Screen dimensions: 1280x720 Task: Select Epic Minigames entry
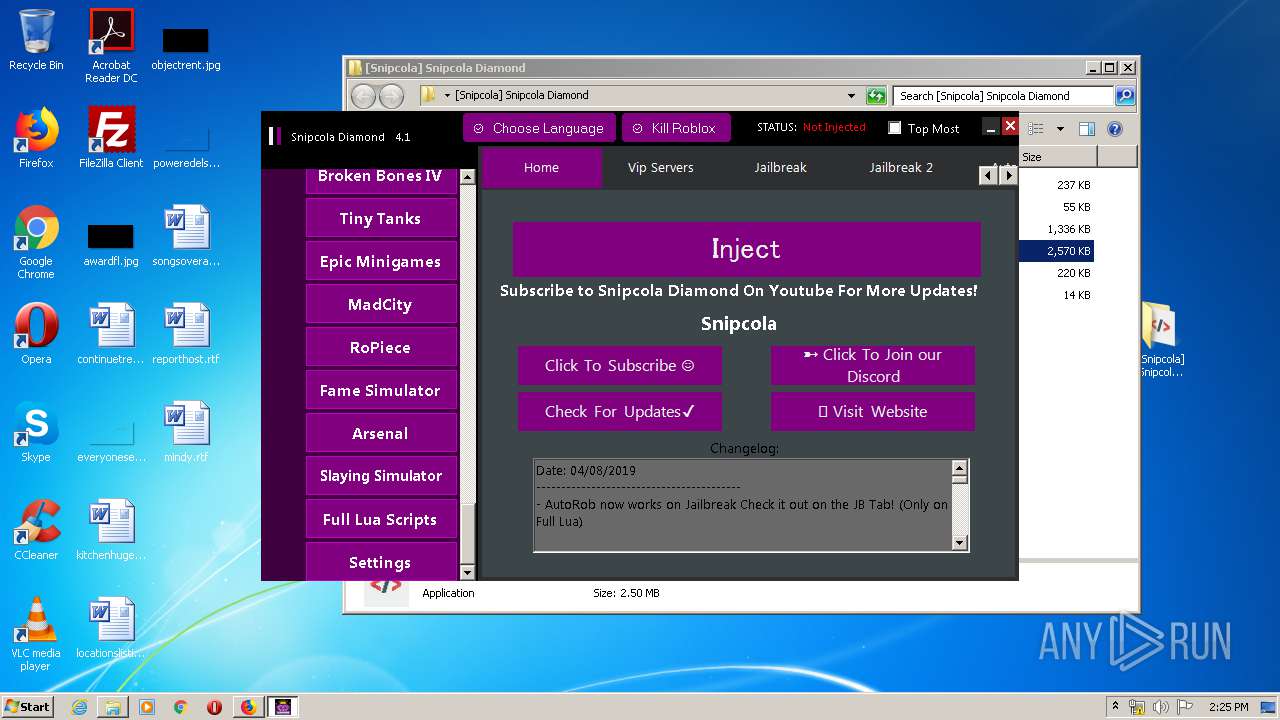click(380, 261)
